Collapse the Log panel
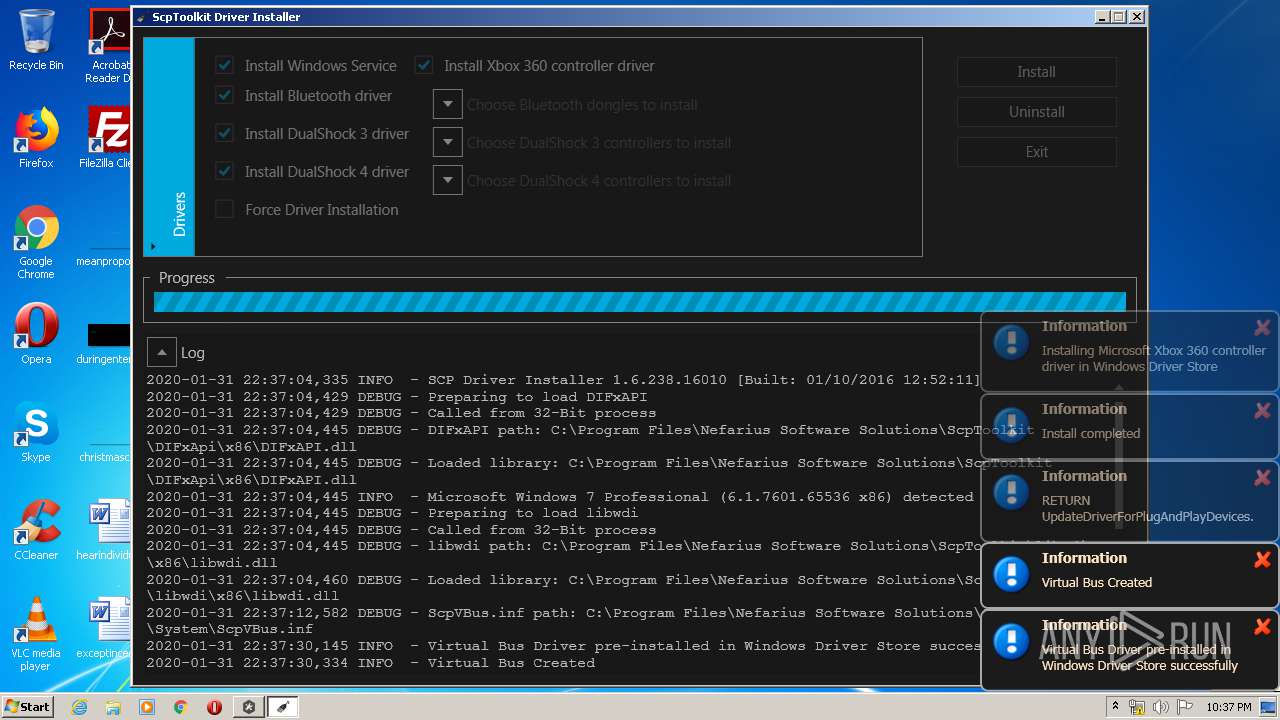1280x720 pixels. tap(162, 352)
